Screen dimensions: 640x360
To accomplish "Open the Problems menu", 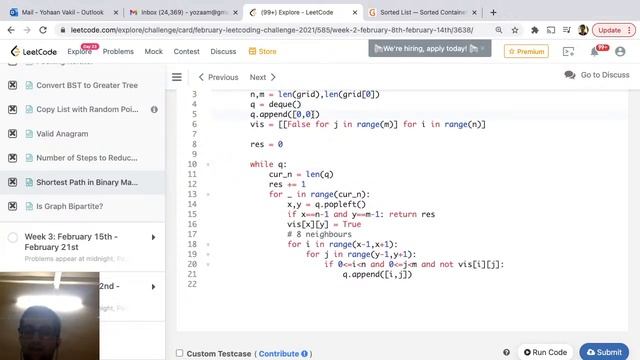I will (118, 51).
